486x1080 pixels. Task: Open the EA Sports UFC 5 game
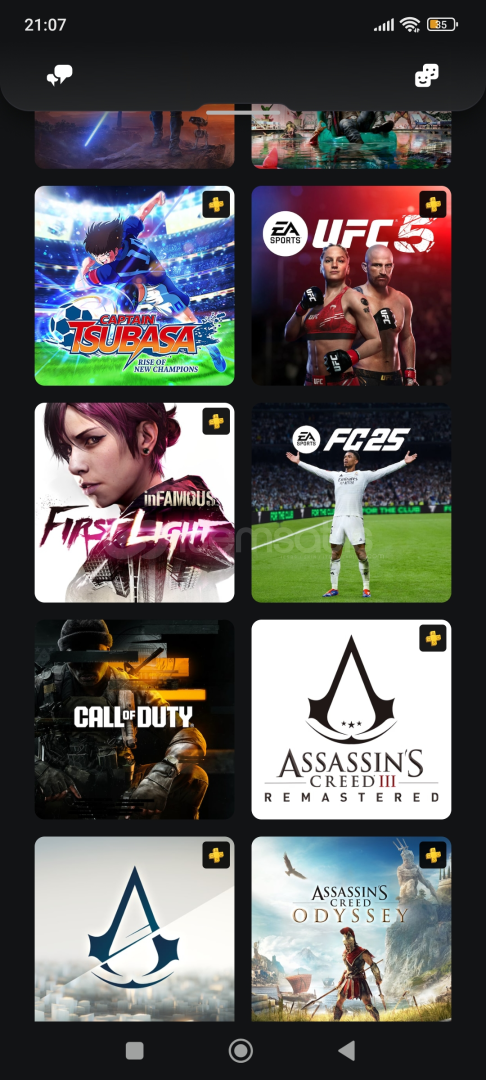point(351,286)
